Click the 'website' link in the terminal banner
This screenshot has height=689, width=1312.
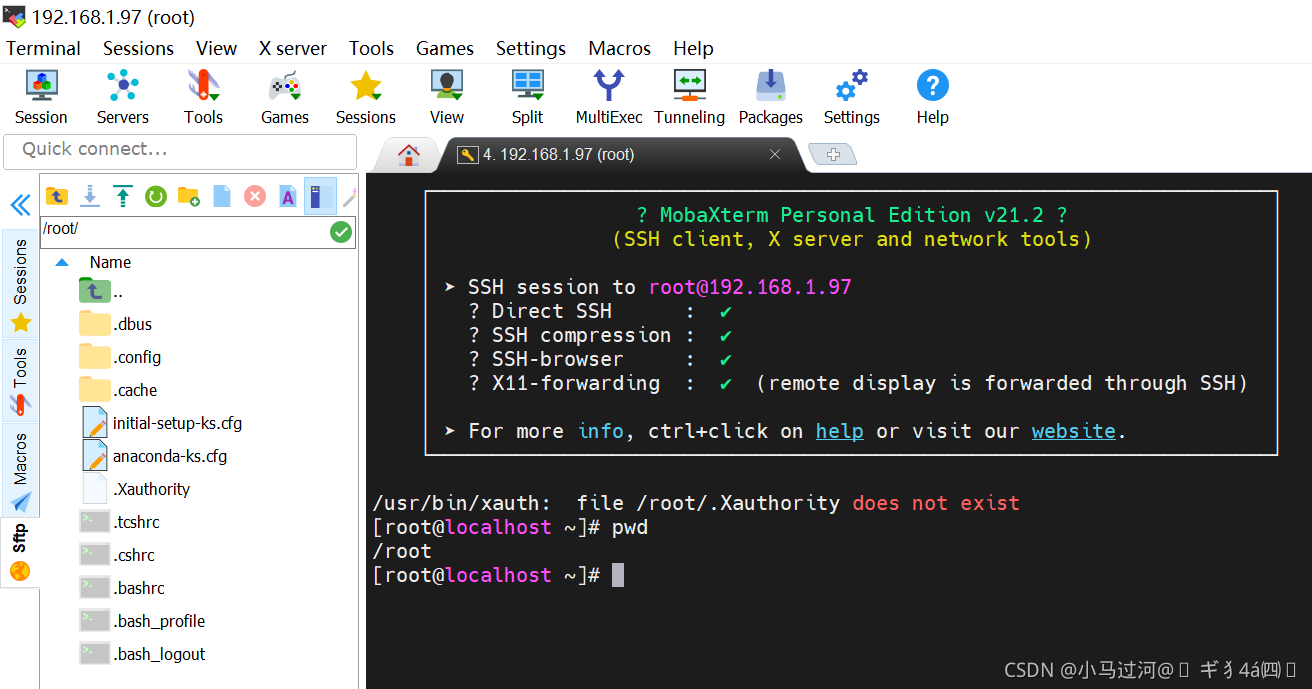click(1074, 431)
